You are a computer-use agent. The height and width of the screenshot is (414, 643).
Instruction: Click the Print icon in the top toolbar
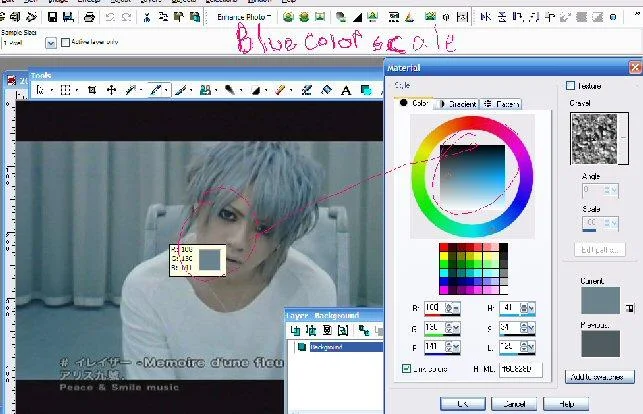89,17
